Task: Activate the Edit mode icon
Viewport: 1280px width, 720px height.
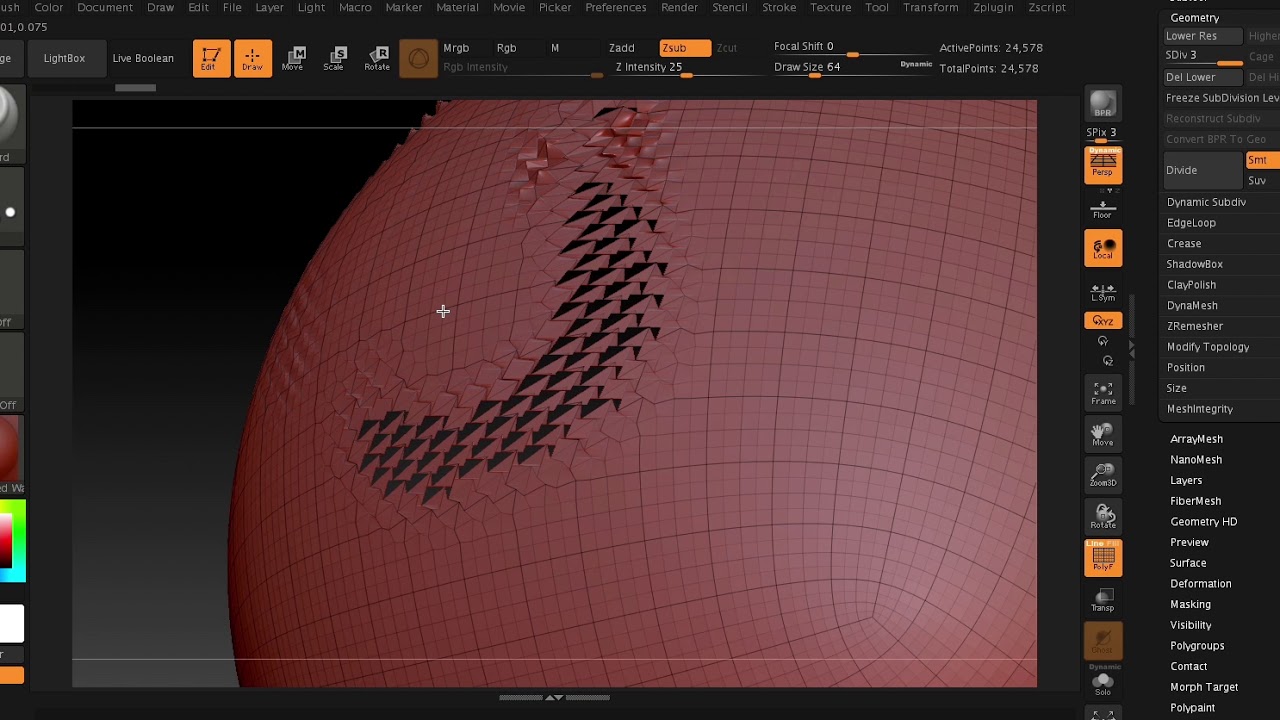Action: click(211, 59)
